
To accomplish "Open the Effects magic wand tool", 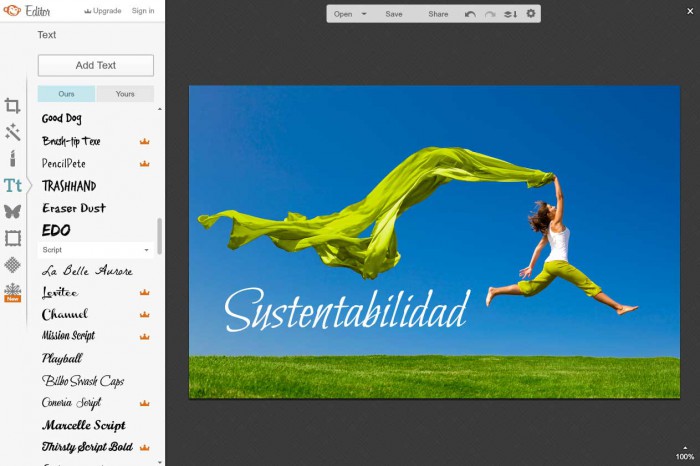I will coord(12,132).
